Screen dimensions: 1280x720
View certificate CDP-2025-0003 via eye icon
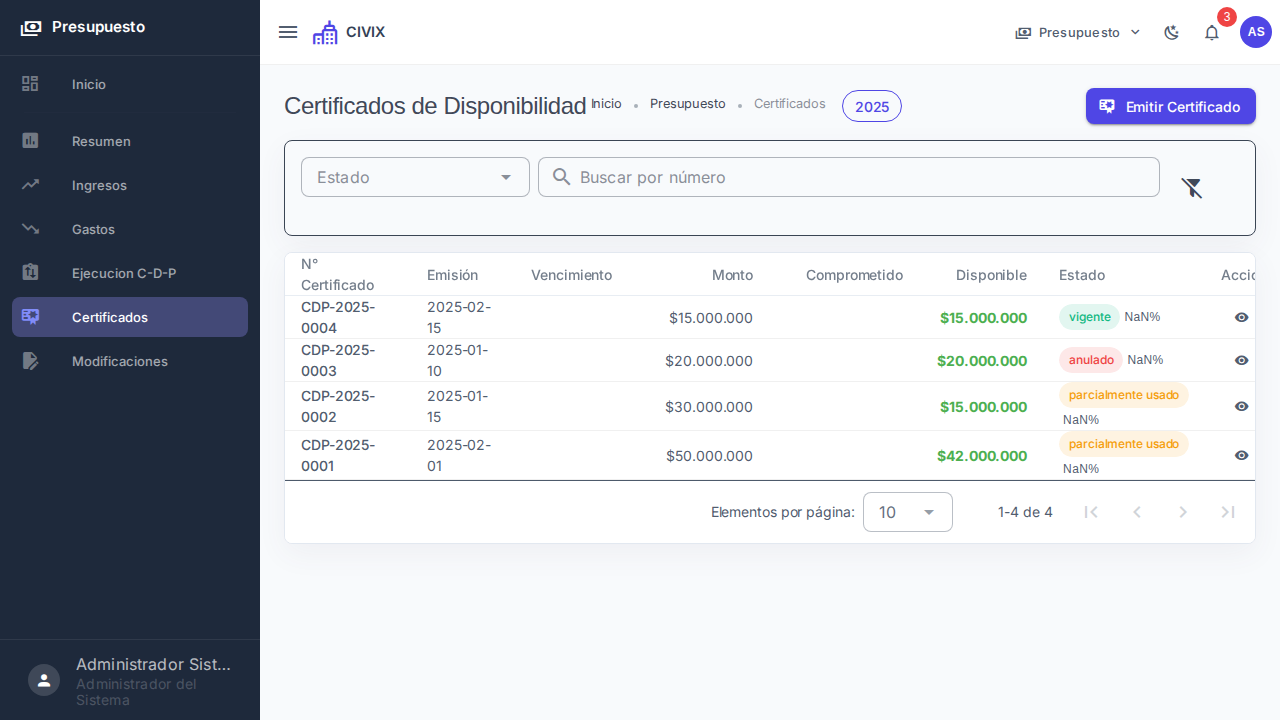(x=1241, y=360)
